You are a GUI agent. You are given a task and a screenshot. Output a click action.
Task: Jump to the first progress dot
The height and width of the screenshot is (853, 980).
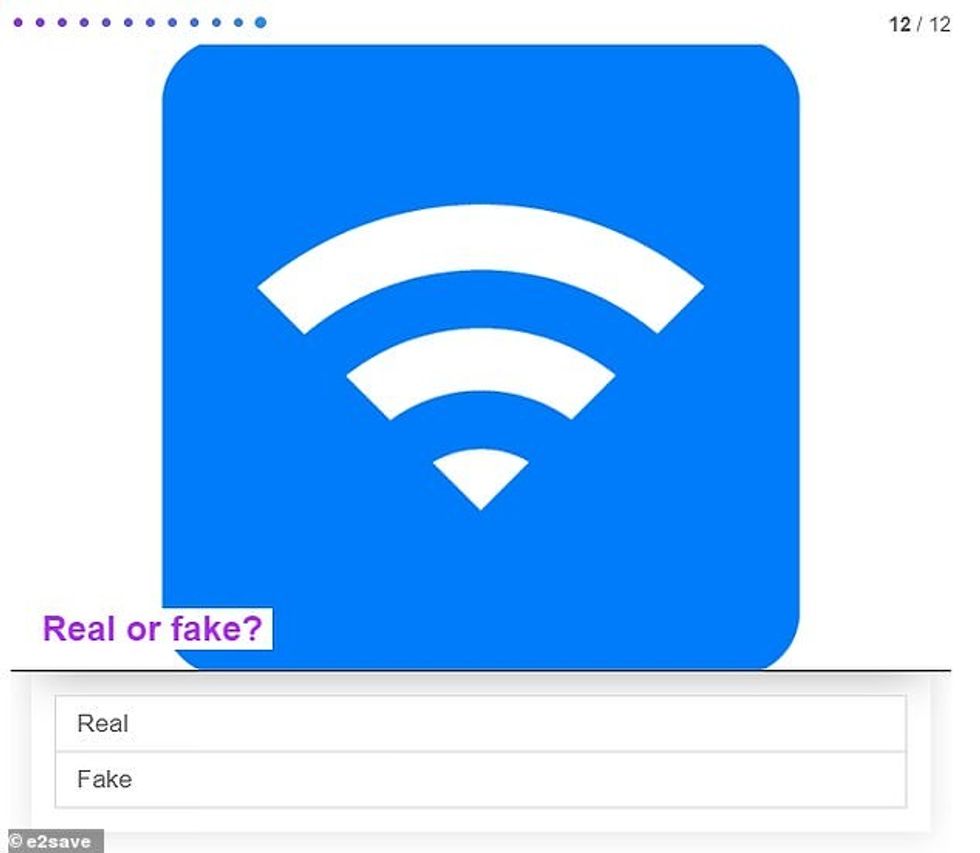[x=18, y=22]
